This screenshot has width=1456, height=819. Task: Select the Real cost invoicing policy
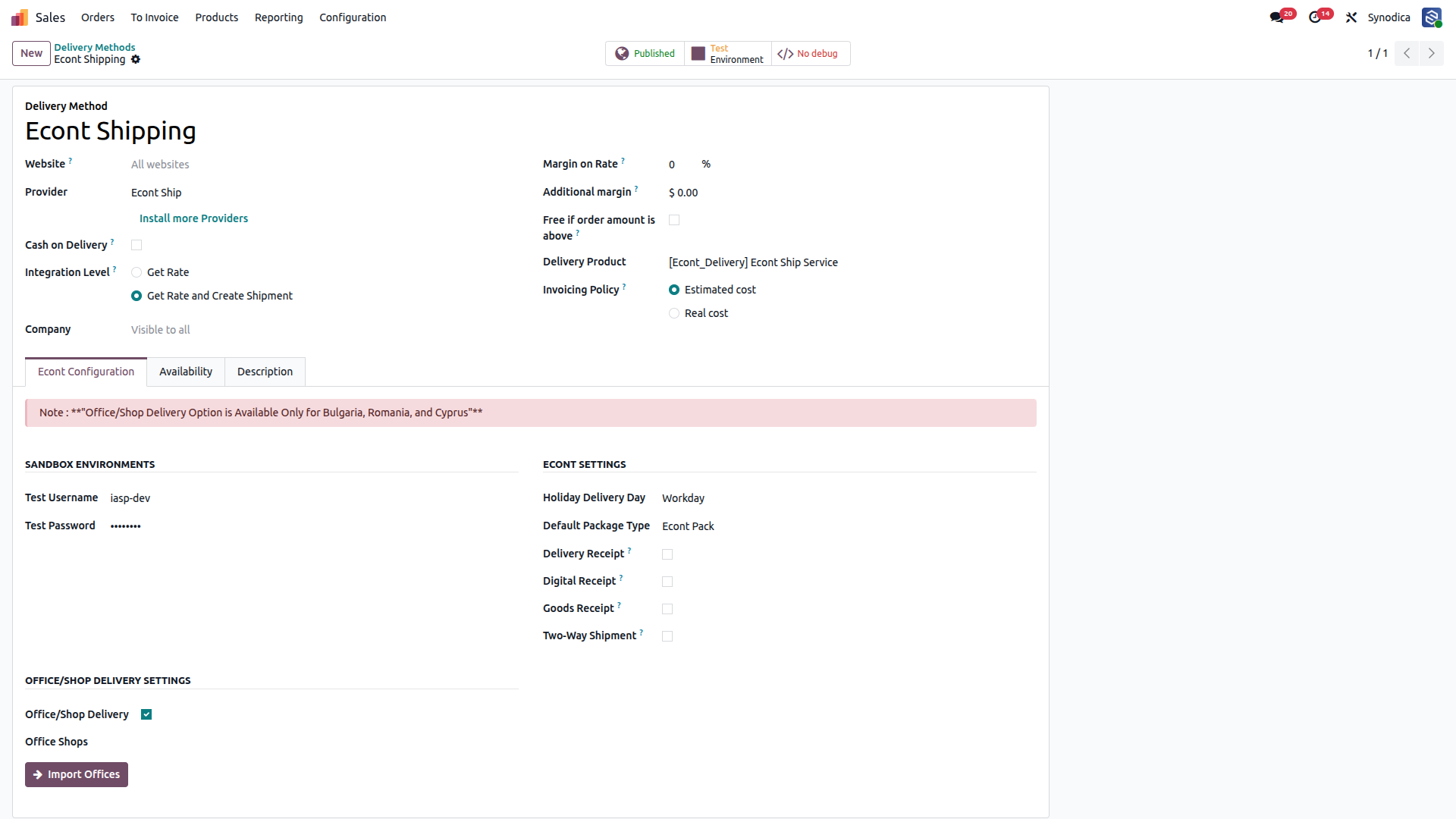coord(674,313)
